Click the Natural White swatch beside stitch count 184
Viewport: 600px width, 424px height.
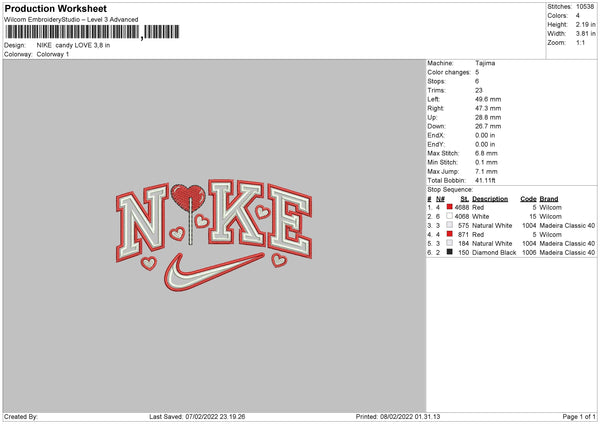click(x=449, y=243)
